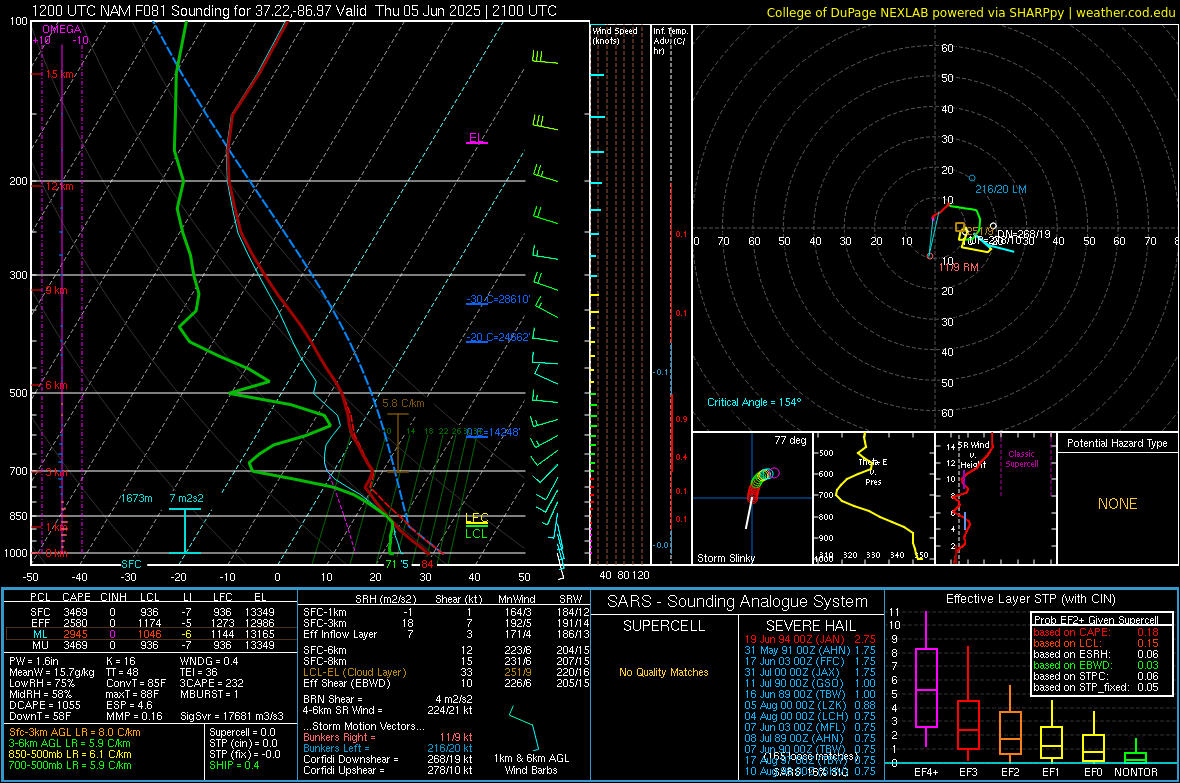Click the yellow 'LFC' level label

pos(477,518)
